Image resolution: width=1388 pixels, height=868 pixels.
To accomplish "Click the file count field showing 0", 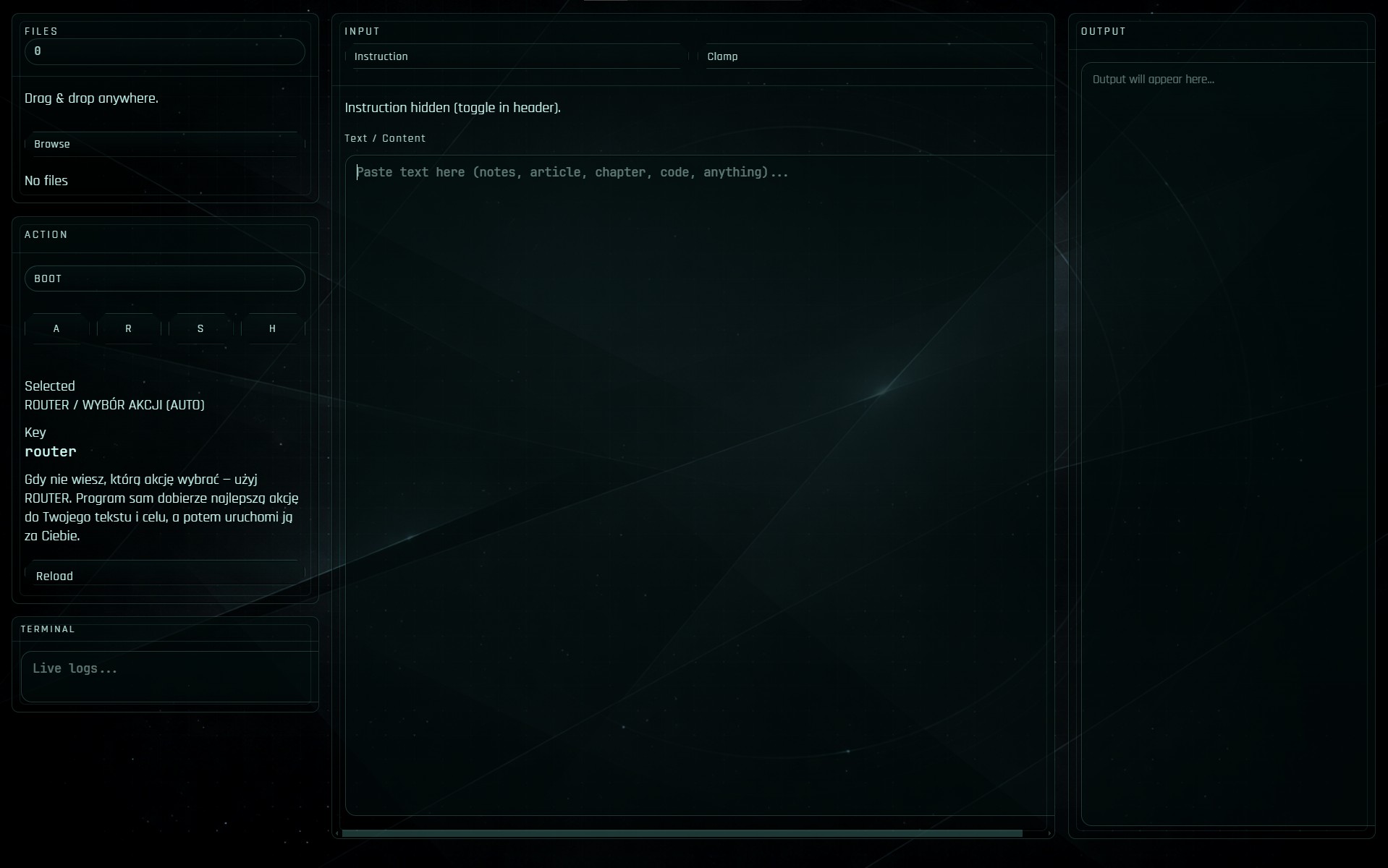I will point(164,51).
